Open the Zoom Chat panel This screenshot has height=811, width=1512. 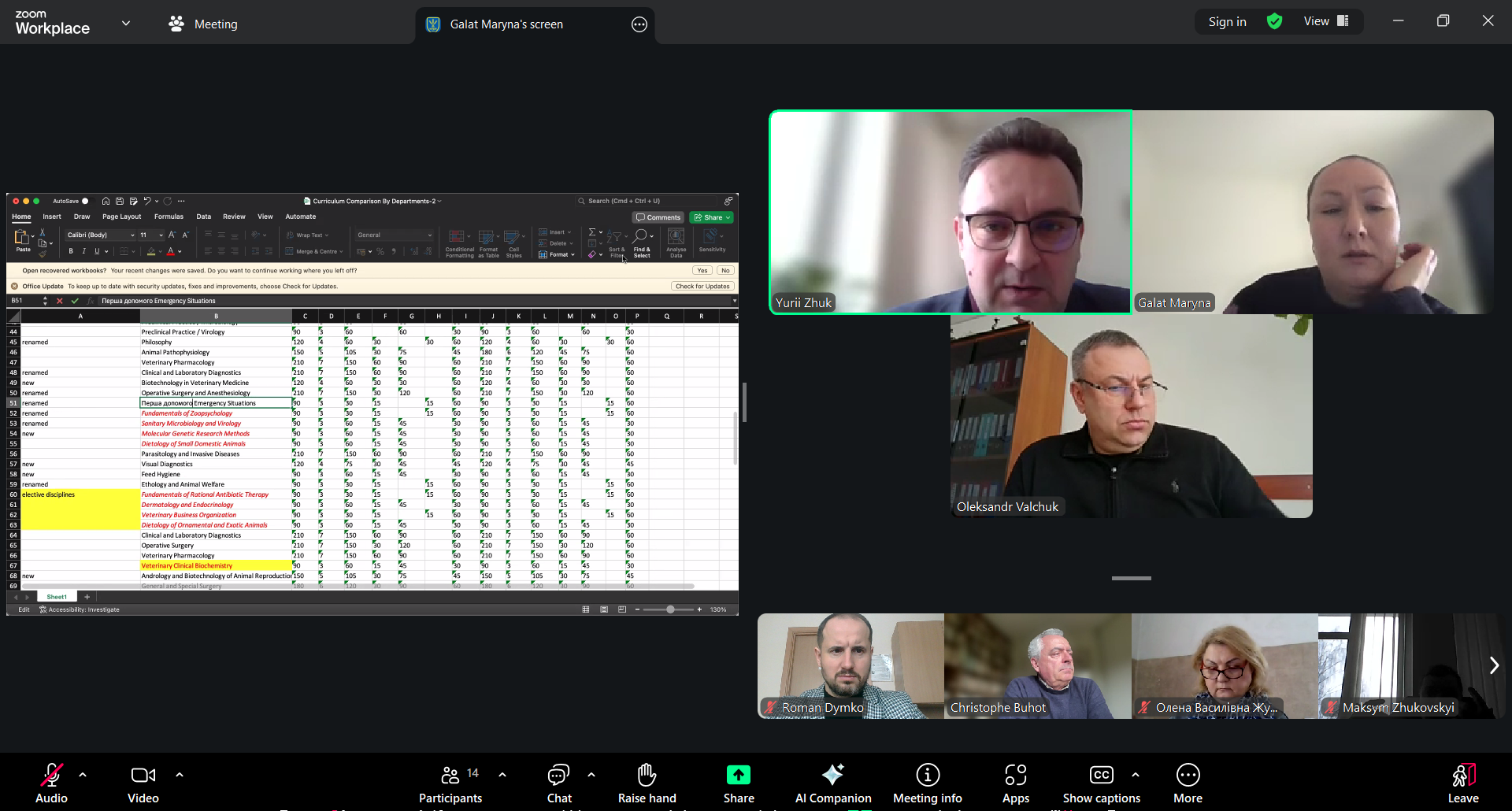559,783
